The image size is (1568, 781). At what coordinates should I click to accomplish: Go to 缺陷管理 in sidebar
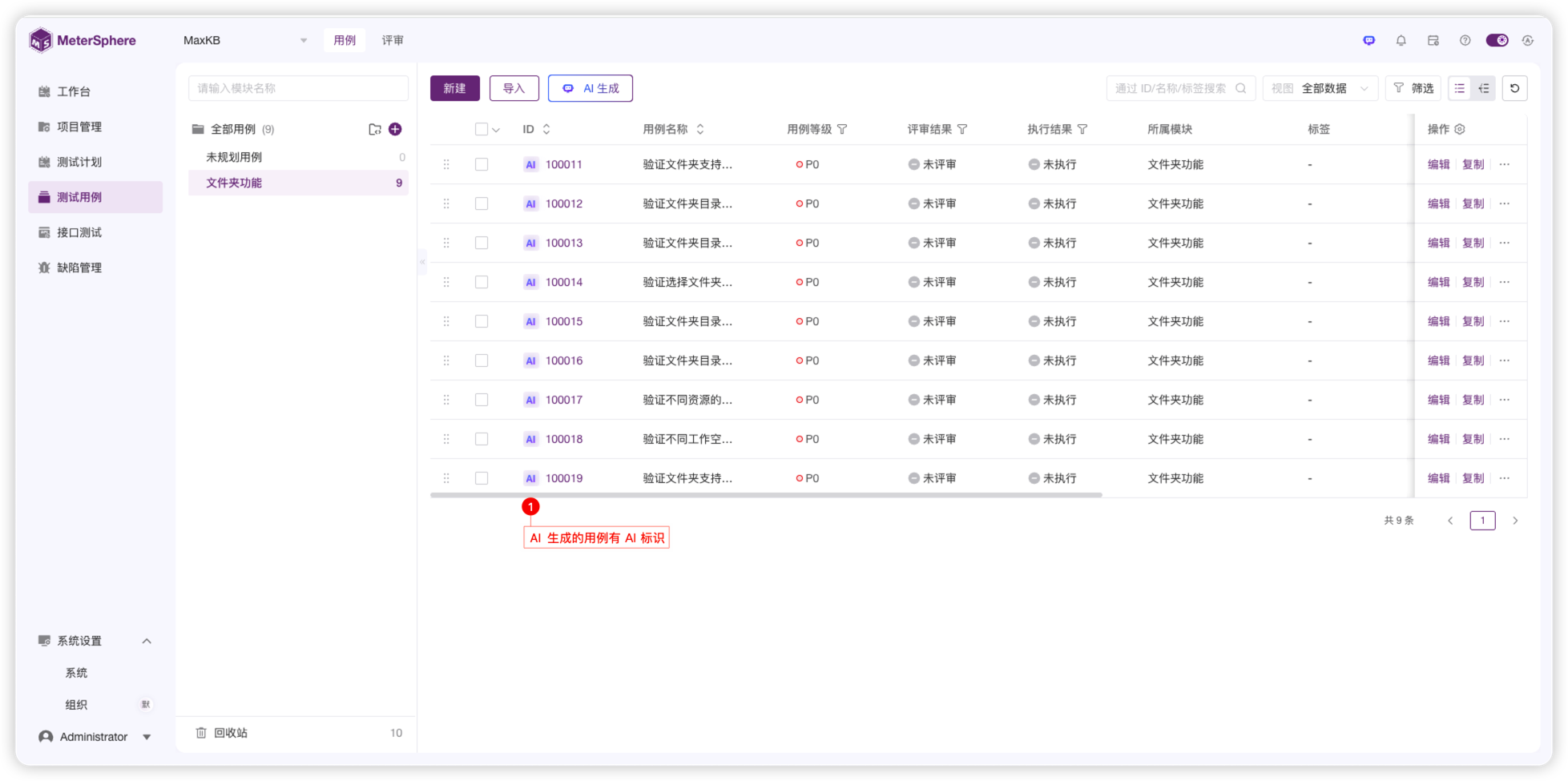95,268
